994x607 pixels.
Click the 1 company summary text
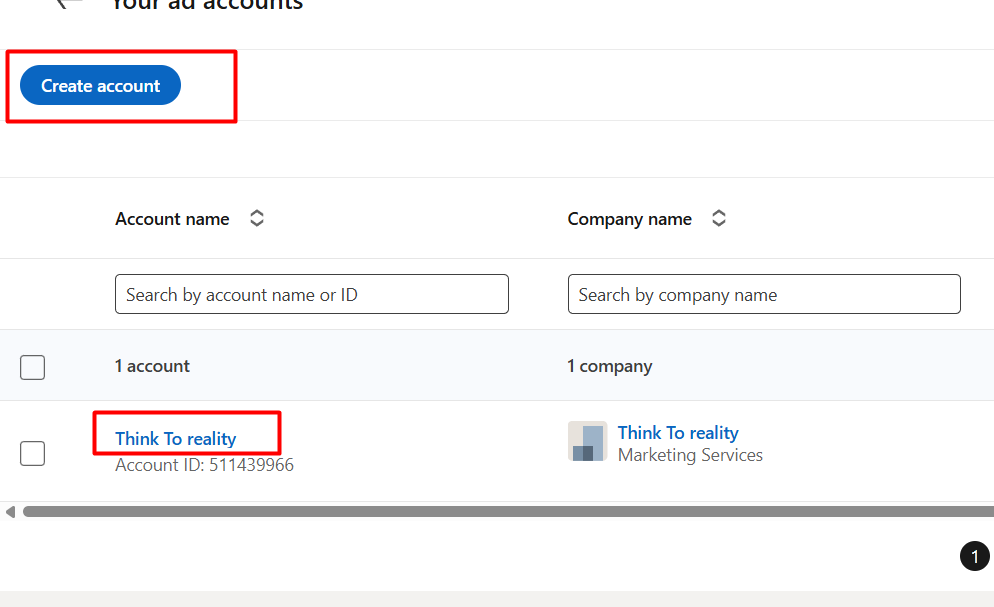tap(609, 366)
